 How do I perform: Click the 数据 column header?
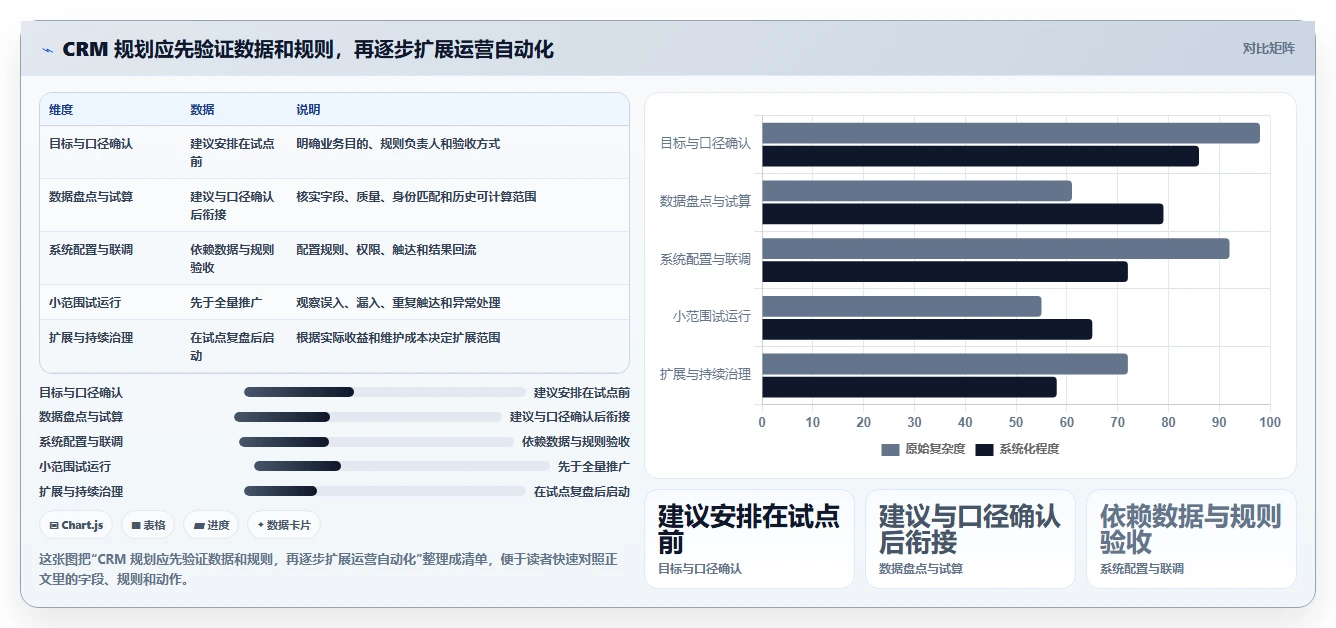pyautogui.click(x=202, y=110)
